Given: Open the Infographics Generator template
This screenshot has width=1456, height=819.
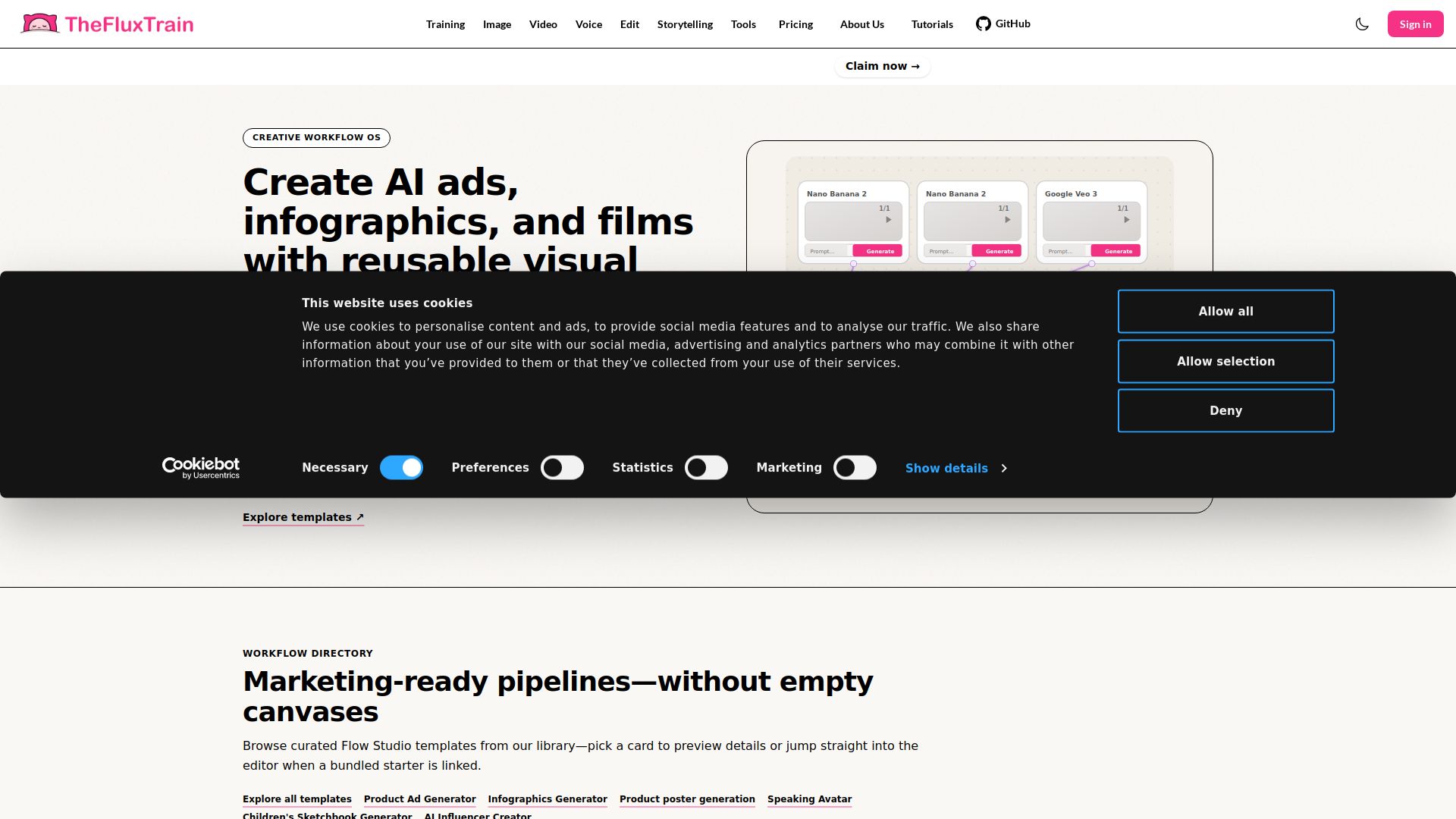Looking at the screenshot, I should 548,799.
